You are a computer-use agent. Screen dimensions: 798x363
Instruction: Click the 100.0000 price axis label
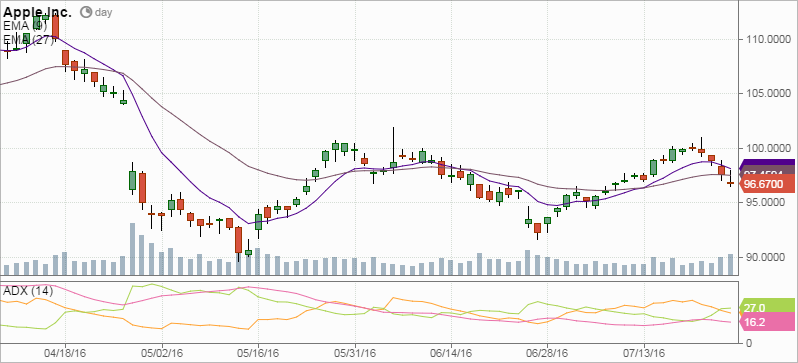[767, 148]
